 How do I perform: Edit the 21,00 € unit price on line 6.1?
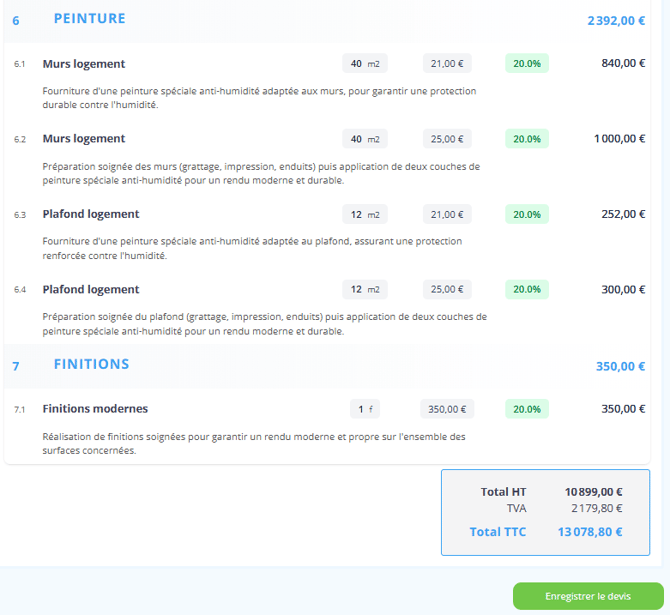(447, 64)
